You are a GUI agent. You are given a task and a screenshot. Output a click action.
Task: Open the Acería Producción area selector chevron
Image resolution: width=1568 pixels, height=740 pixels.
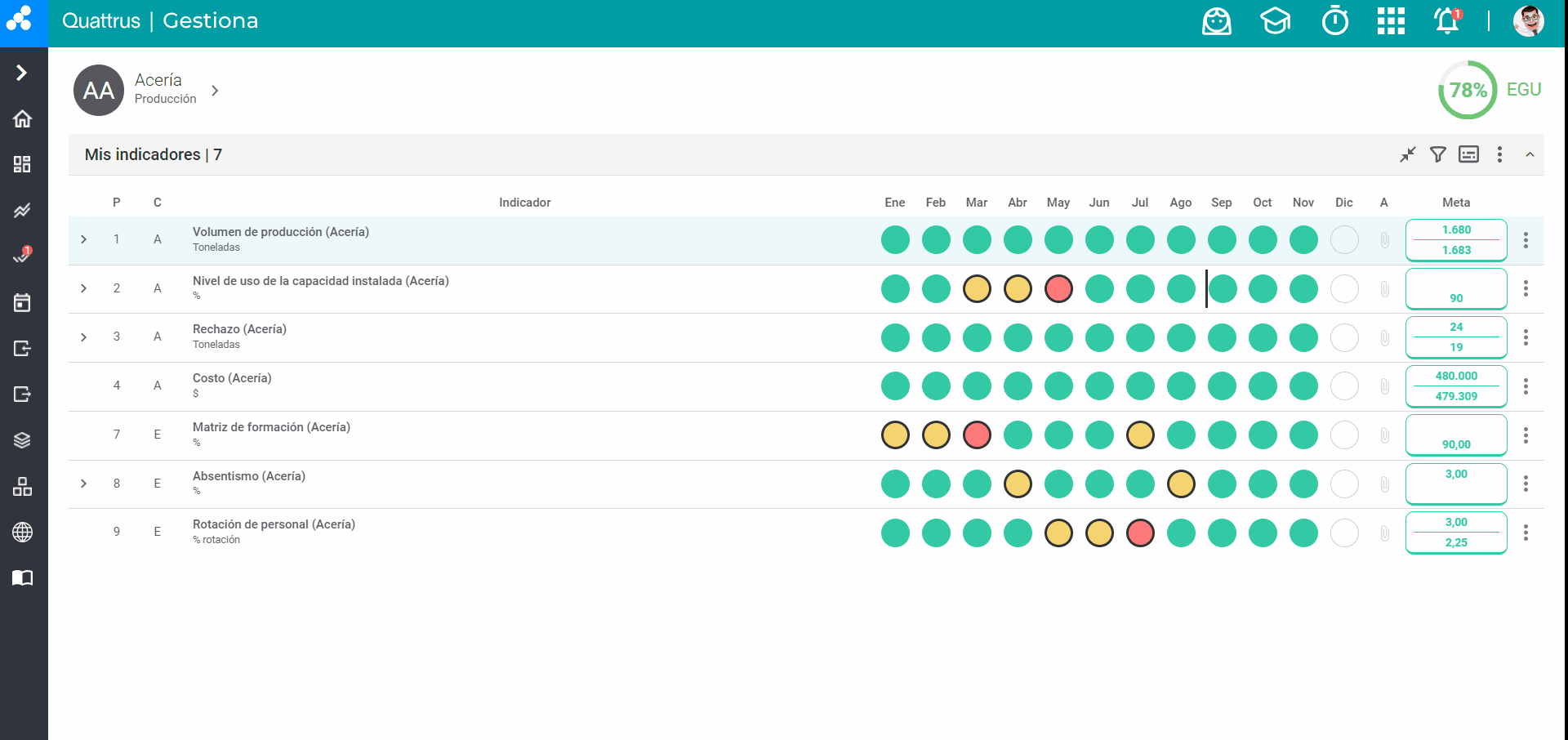coord(215,91)
